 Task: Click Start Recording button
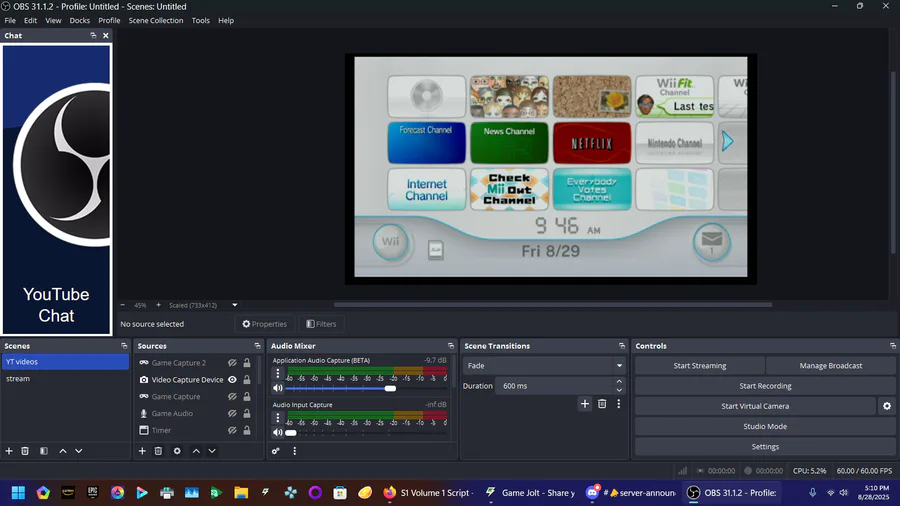(765, 386)
